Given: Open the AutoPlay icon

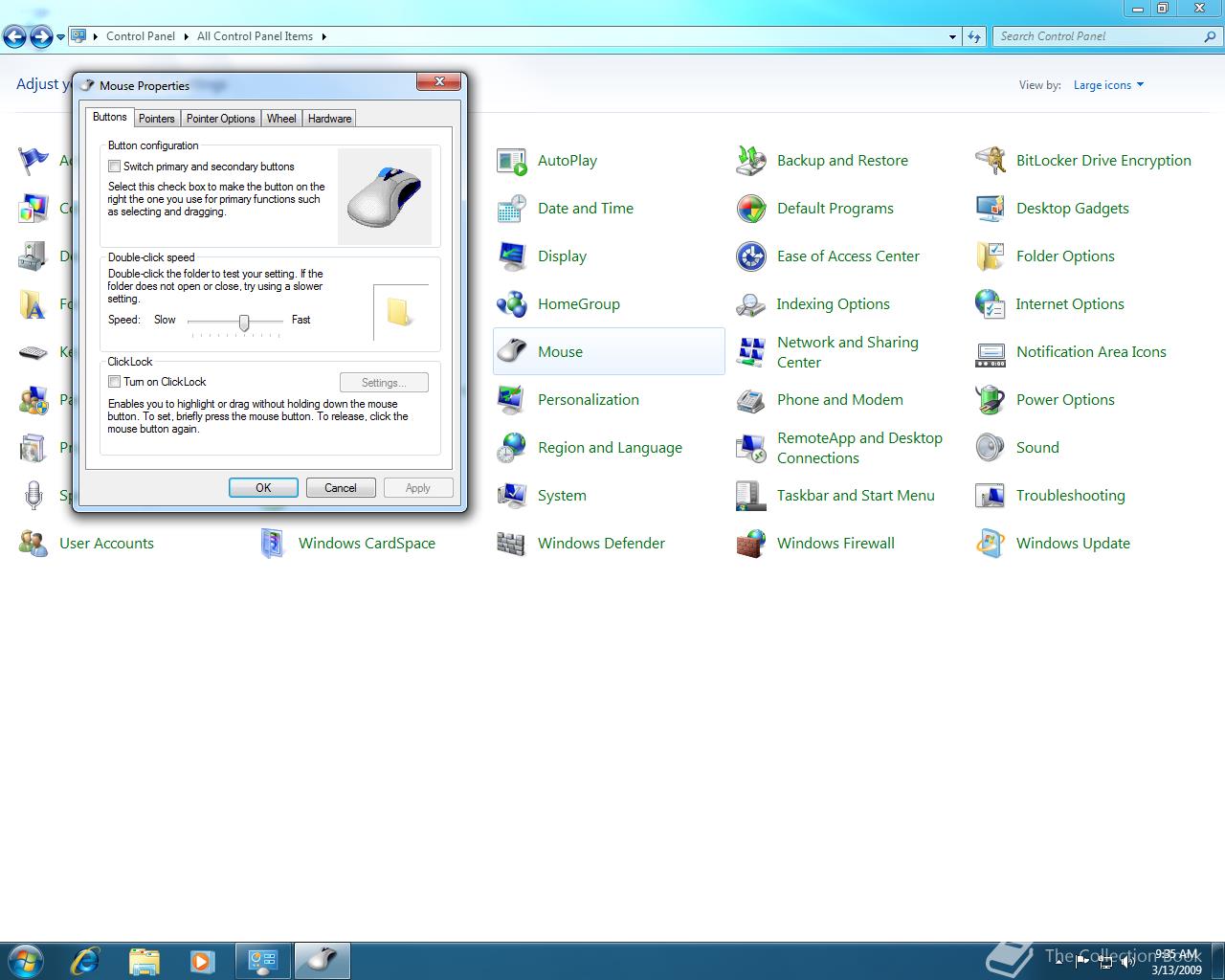Looking at the screenshot, I should tap(511, 161).
